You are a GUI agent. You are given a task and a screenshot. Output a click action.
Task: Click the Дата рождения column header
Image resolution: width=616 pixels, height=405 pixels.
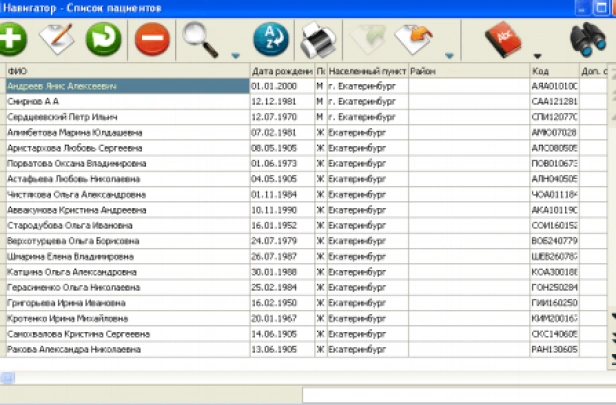pos(282,72)
